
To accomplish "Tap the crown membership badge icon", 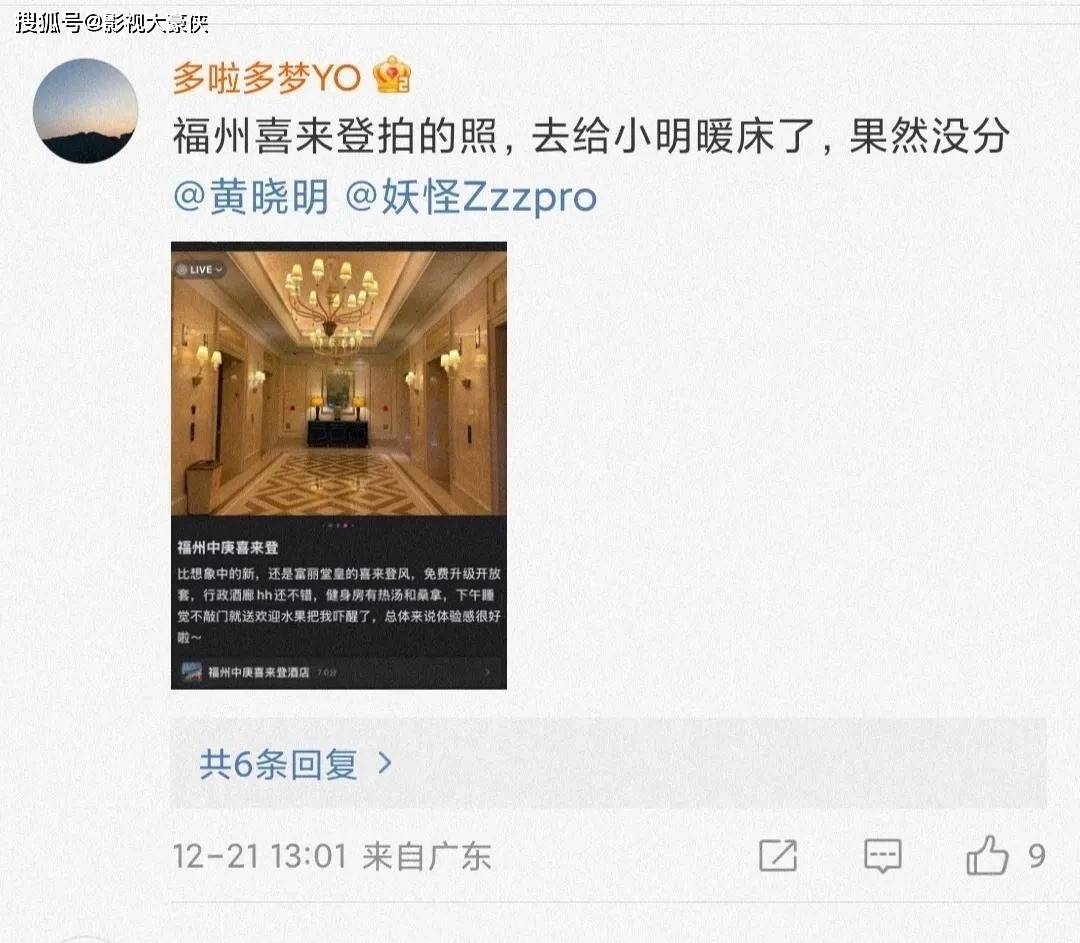I will pyautogui.click(x=391, y=75).
